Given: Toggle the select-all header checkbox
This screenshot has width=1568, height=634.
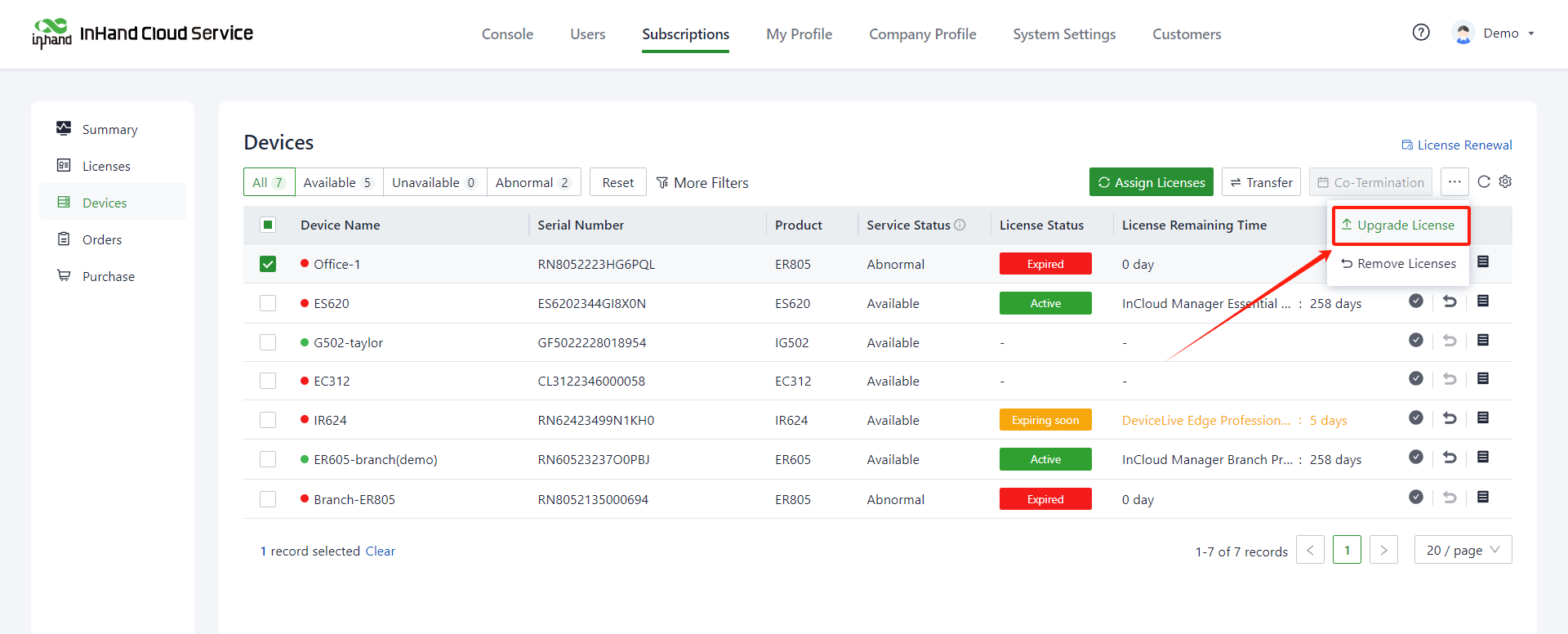Looking at the screenshot, I should 268,225.
